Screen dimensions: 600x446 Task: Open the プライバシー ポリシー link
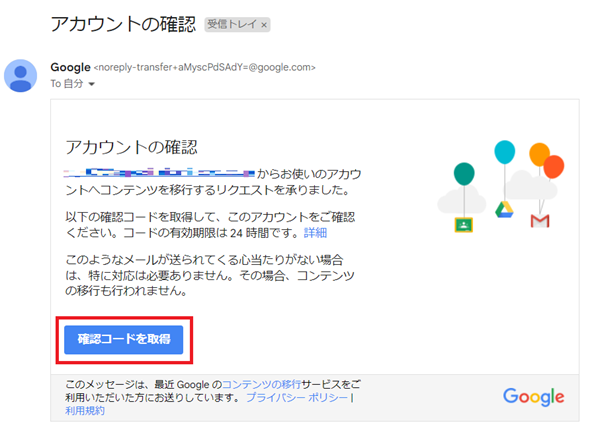pyautogui.click(x=297, y=397)
